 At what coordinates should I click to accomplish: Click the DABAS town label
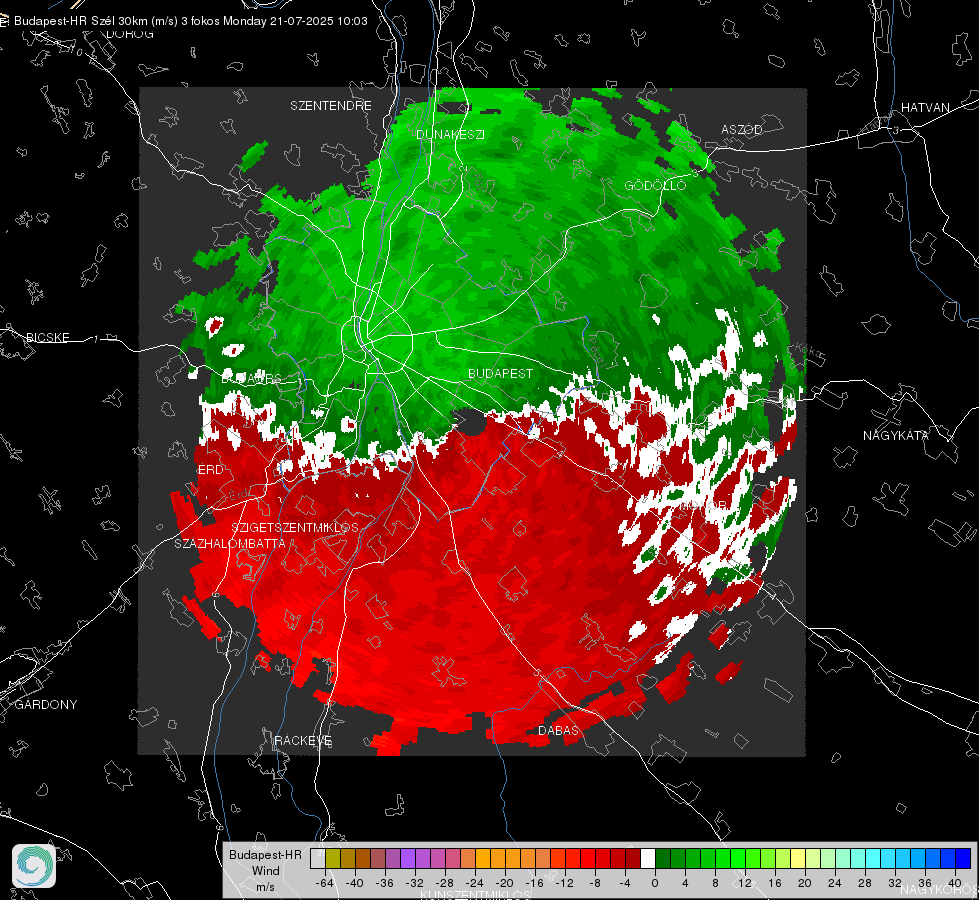(559, 730)
